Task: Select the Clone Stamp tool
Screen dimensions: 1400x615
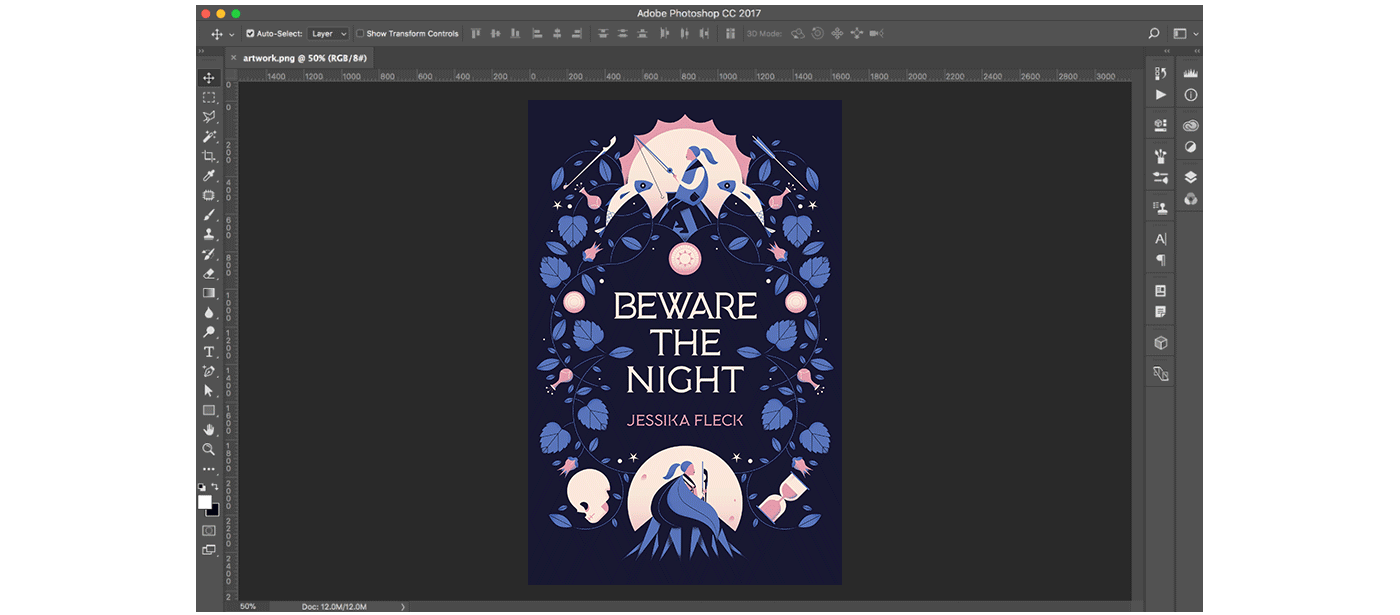Action: [209, 235]
